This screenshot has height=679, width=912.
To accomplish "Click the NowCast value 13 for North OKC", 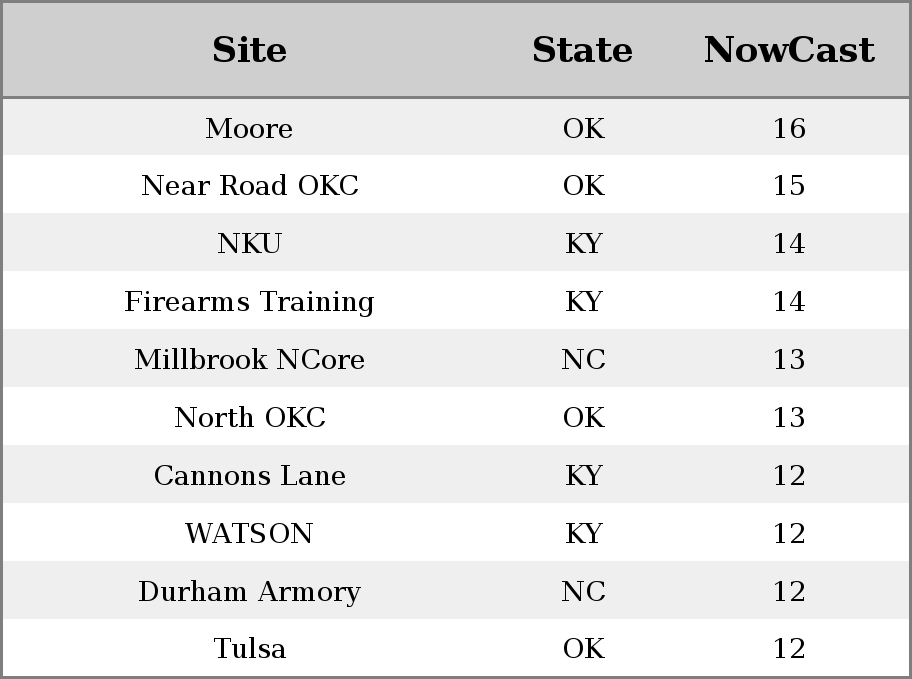I will (x=789, y=417).
